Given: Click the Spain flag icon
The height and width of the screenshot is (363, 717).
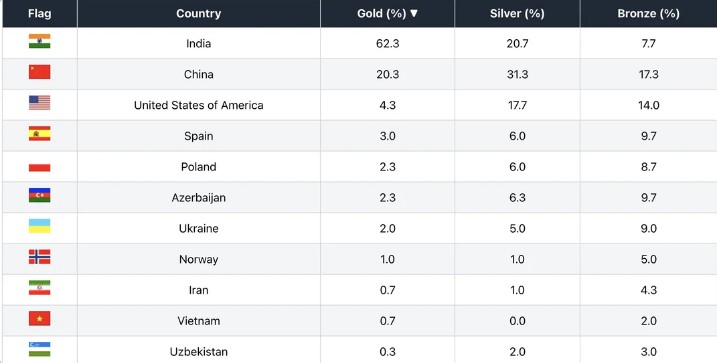Looking at the screenshot, I should [40, 133].
